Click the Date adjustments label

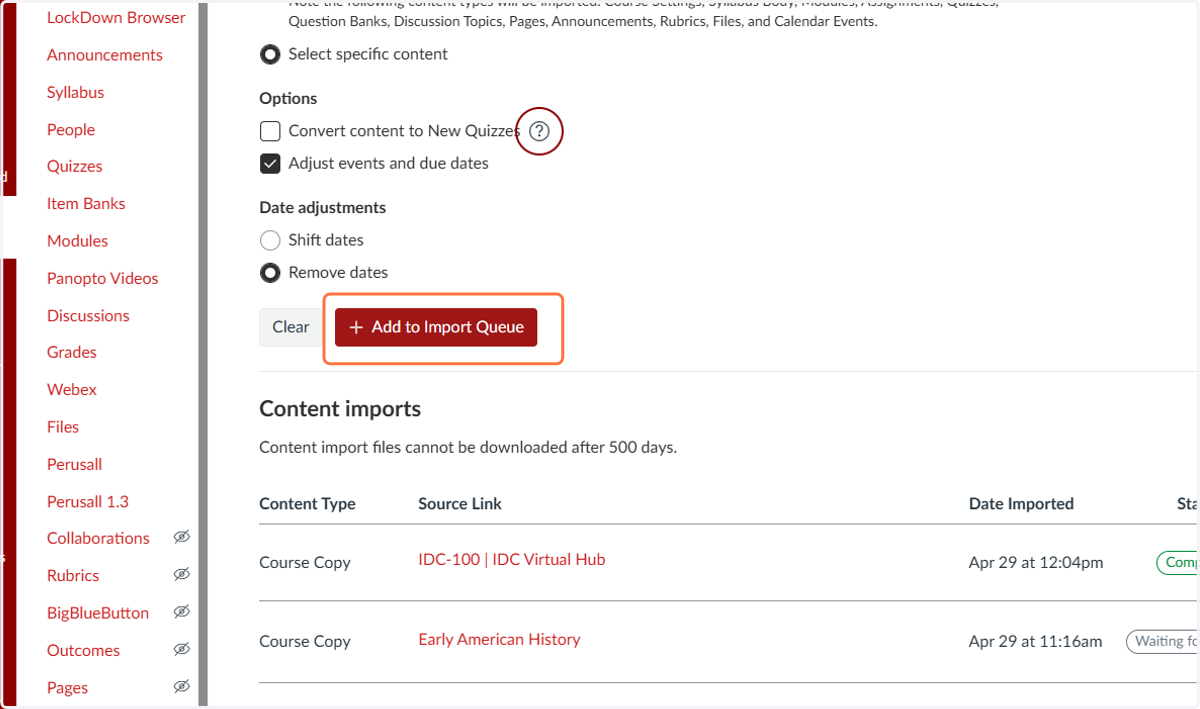(x=323, y=208)
